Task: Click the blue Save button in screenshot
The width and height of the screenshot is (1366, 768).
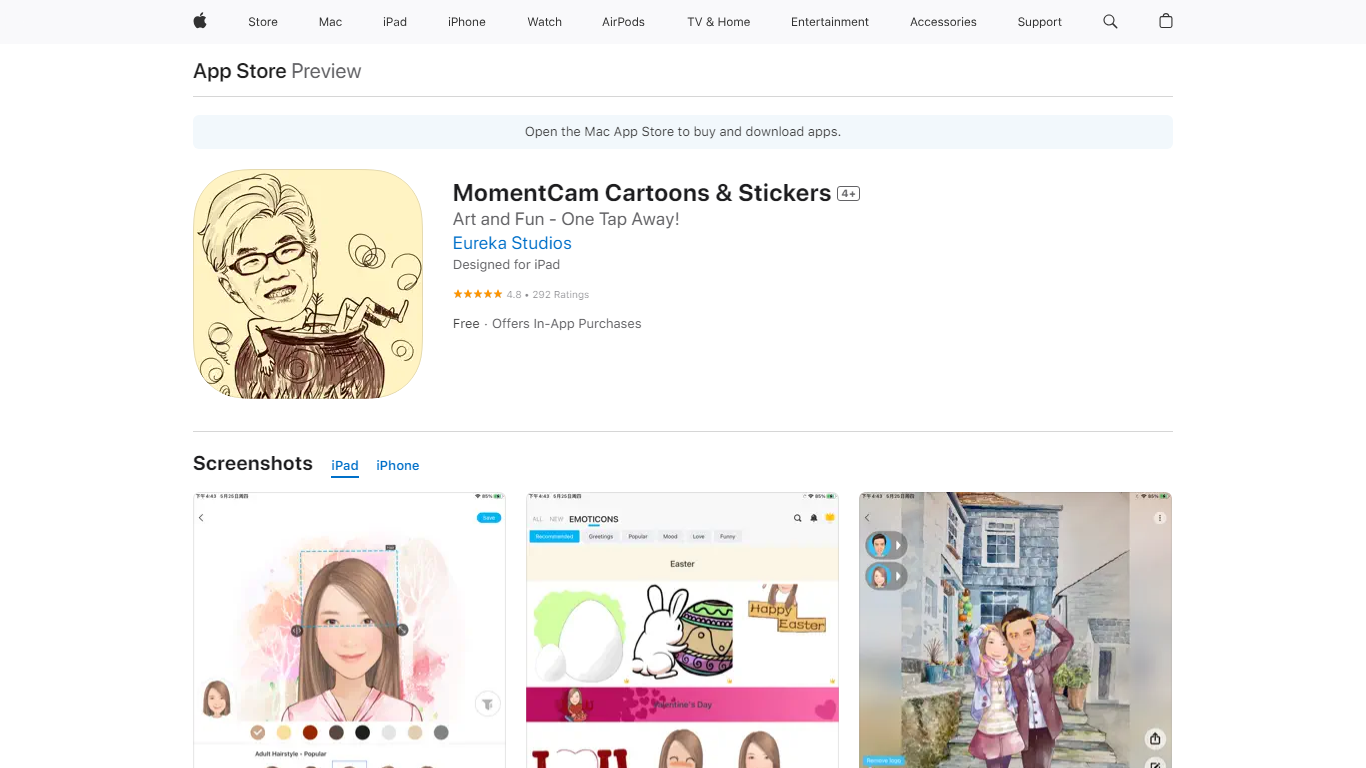Action: coord(488,517)
